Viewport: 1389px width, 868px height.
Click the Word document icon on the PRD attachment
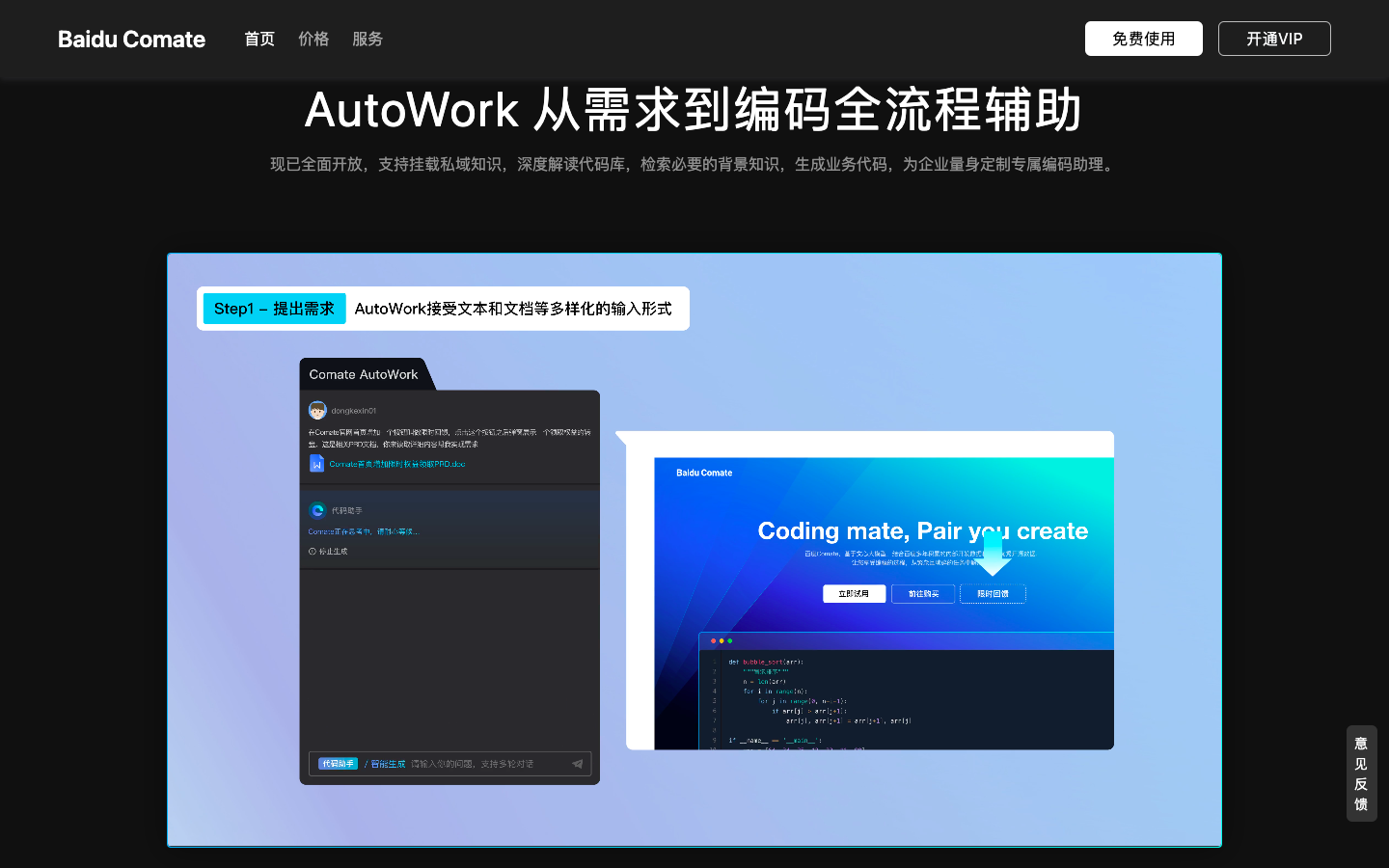[316, 465]
